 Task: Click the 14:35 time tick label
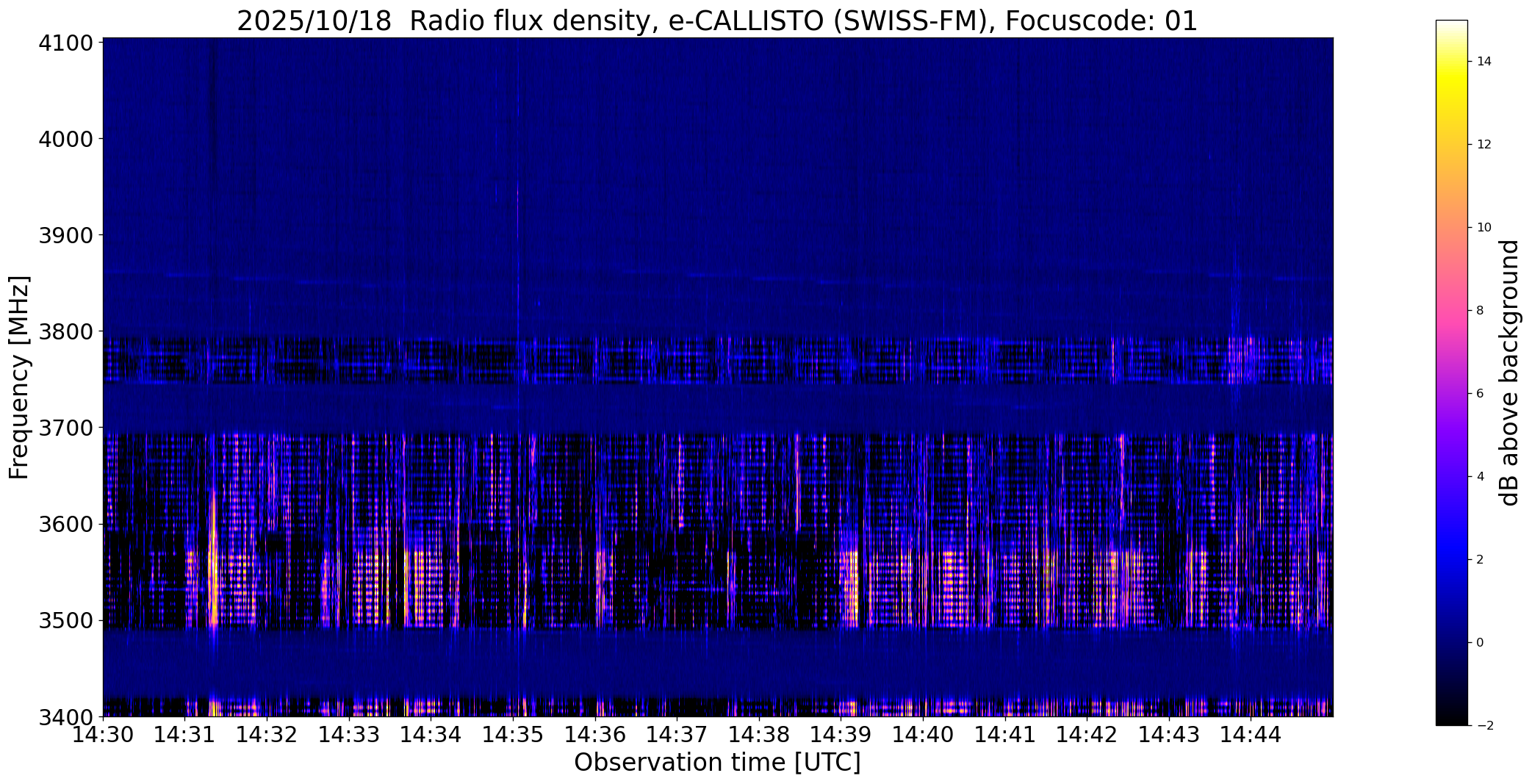pos(514,734)
